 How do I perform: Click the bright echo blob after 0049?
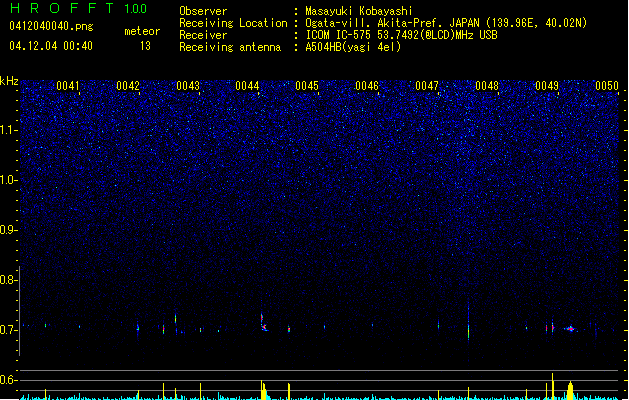point(570,329)
